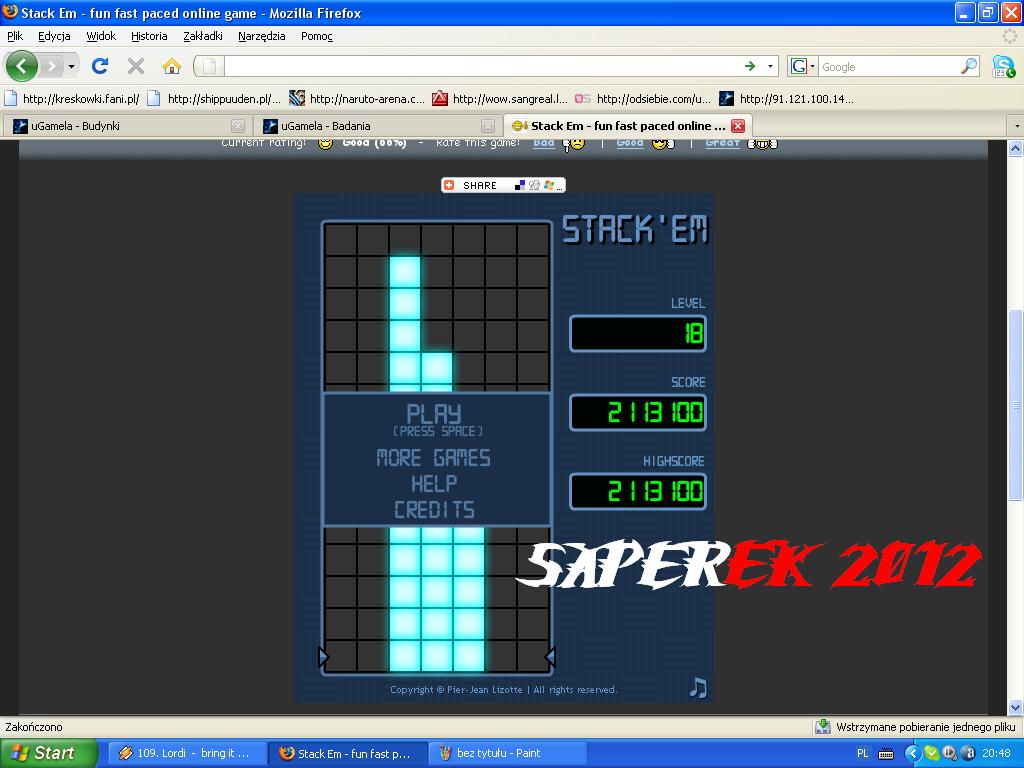Image resolution: width=1024 pixels, height=768 pixels.
Task: Close the Stack Em tab
Action: click(738, 126)
